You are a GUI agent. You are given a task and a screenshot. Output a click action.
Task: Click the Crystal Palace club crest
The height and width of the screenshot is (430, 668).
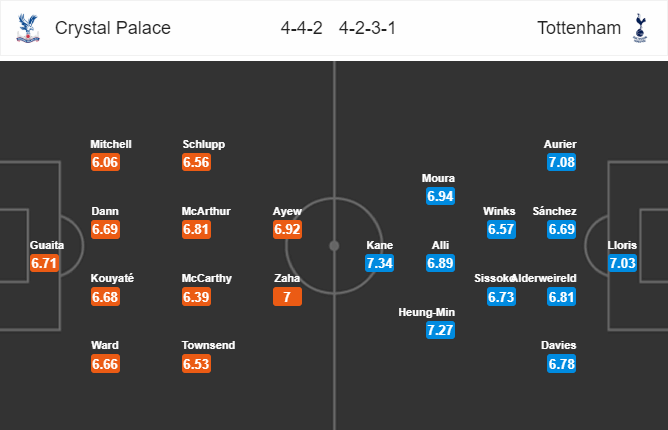coord(28,28)
